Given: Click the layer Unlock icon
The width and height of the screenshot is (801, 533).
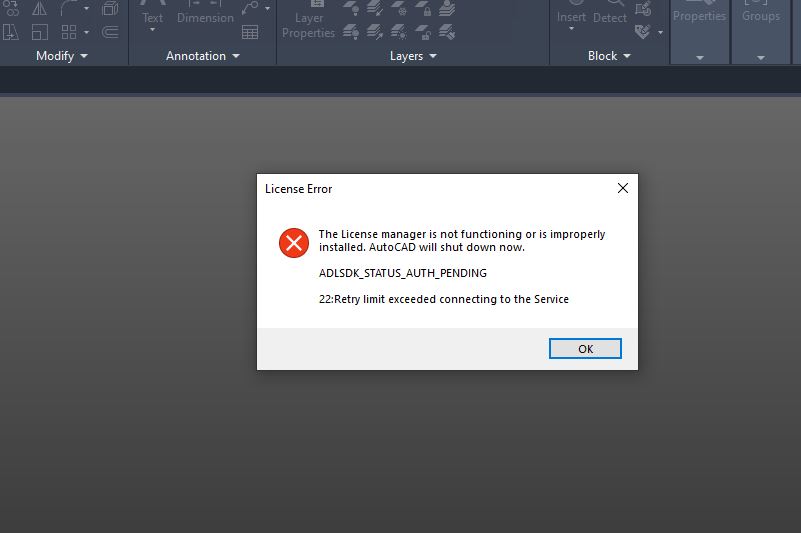Looking at the screenshot, I should (422, 32).
